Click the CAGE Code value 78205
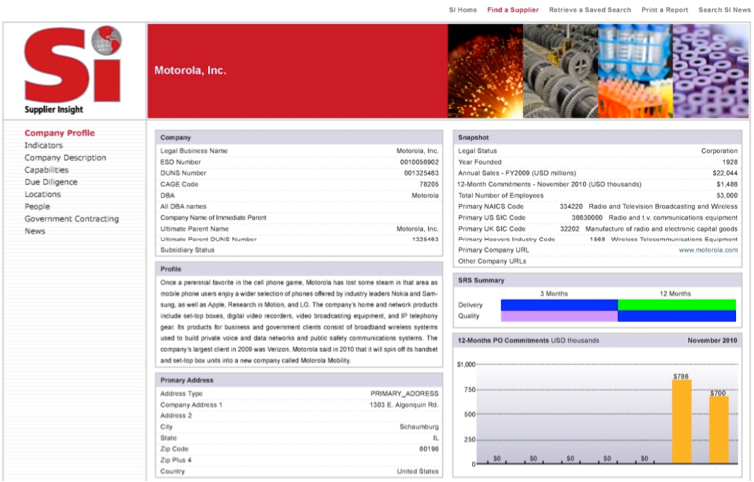 coord(429,184)
